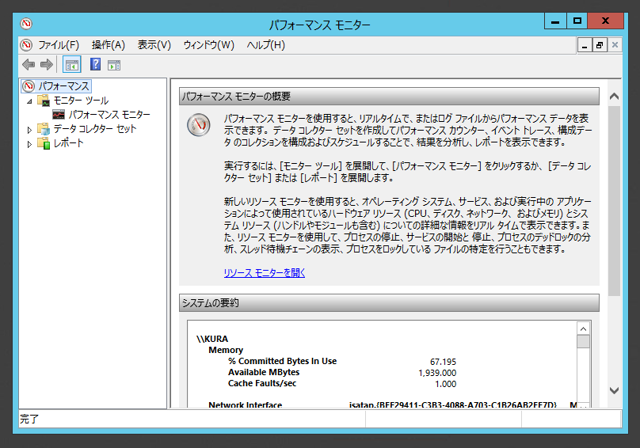Close the パフォーマンス モニター window

[605, 21]
